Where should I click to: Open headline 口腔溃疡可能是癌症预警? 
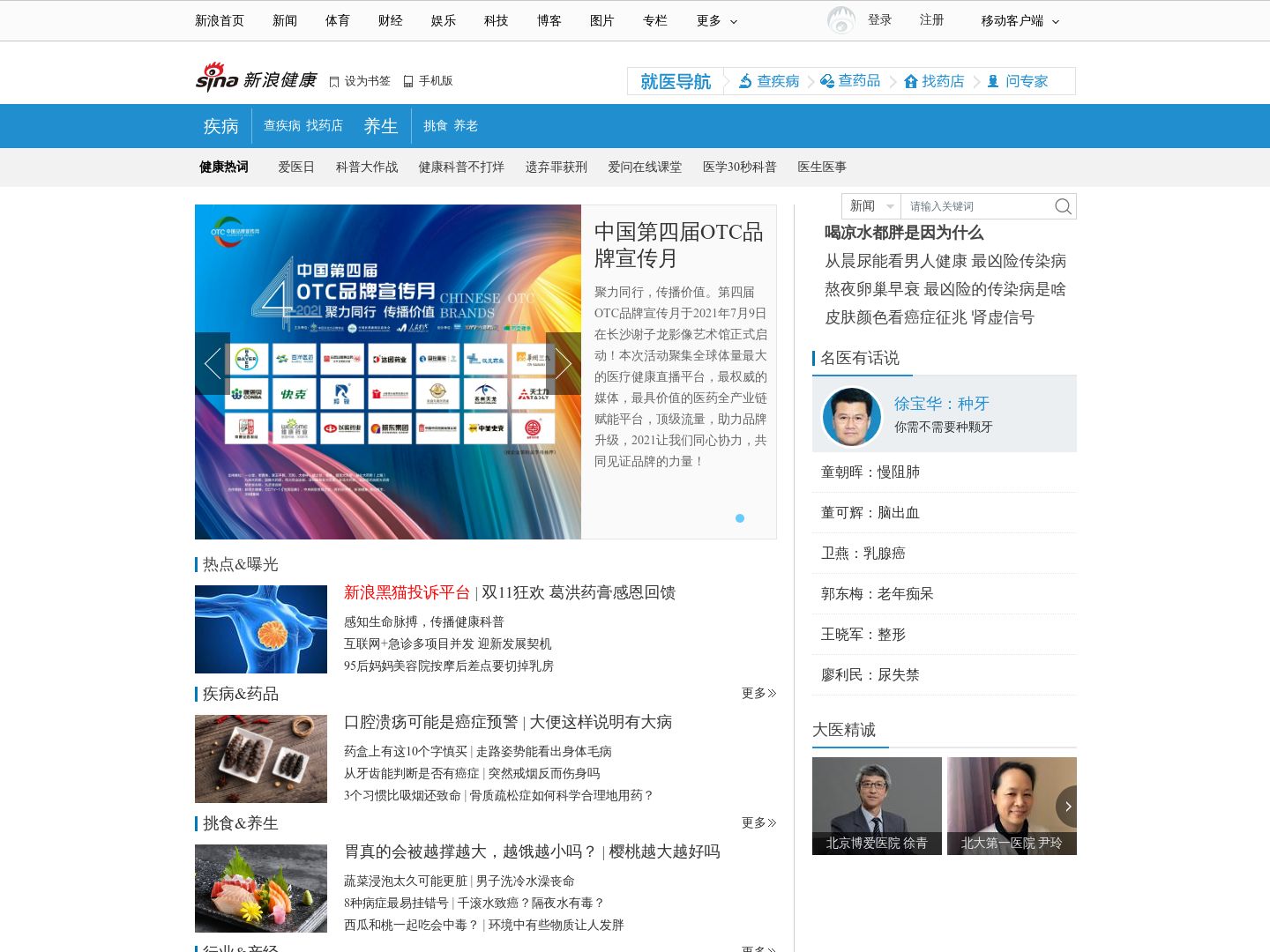[431, 722]
